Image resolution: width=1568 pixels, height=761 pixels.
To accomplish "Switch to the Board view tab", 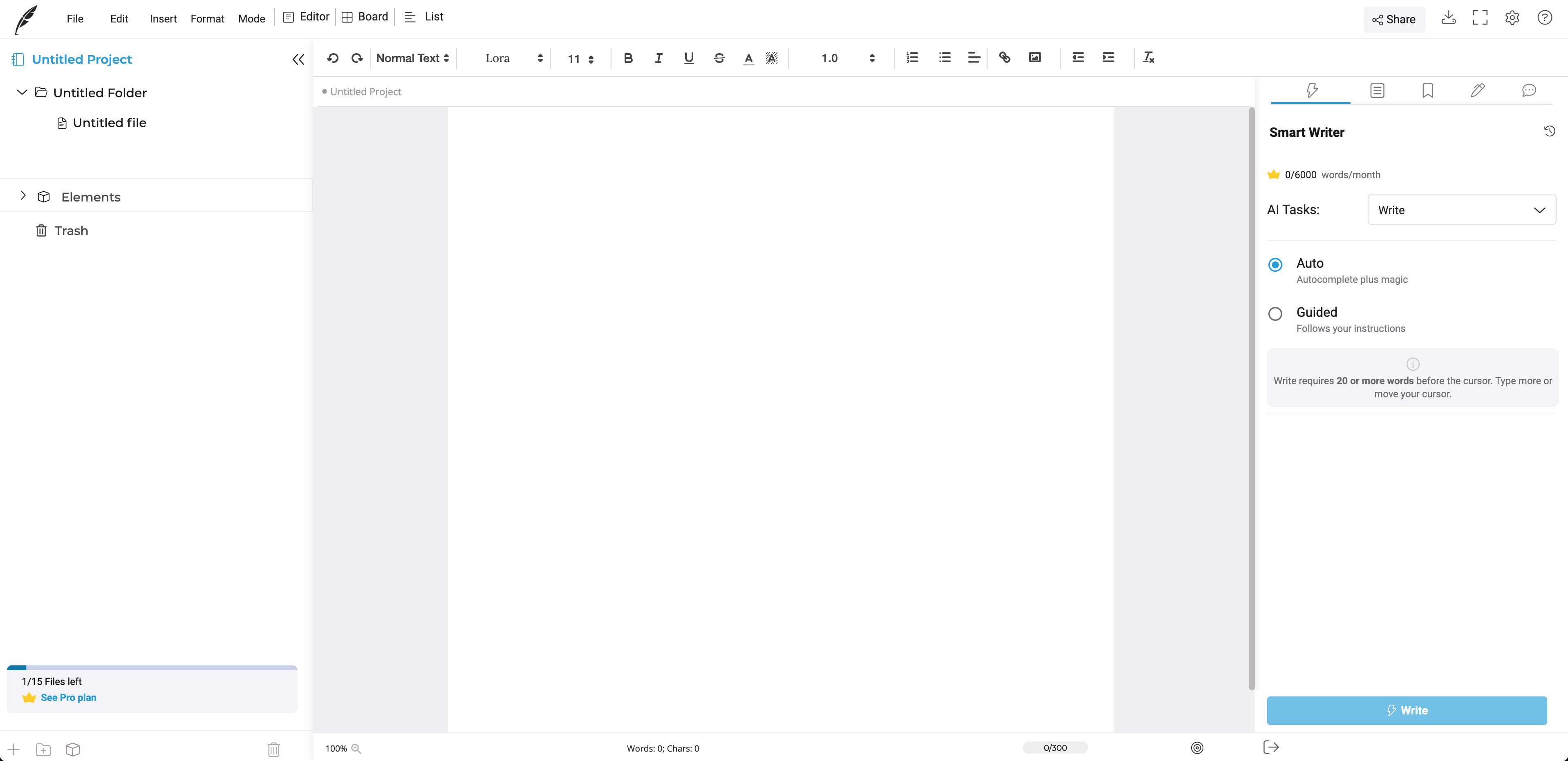I will pyautogui.click(x=365, y=17).
